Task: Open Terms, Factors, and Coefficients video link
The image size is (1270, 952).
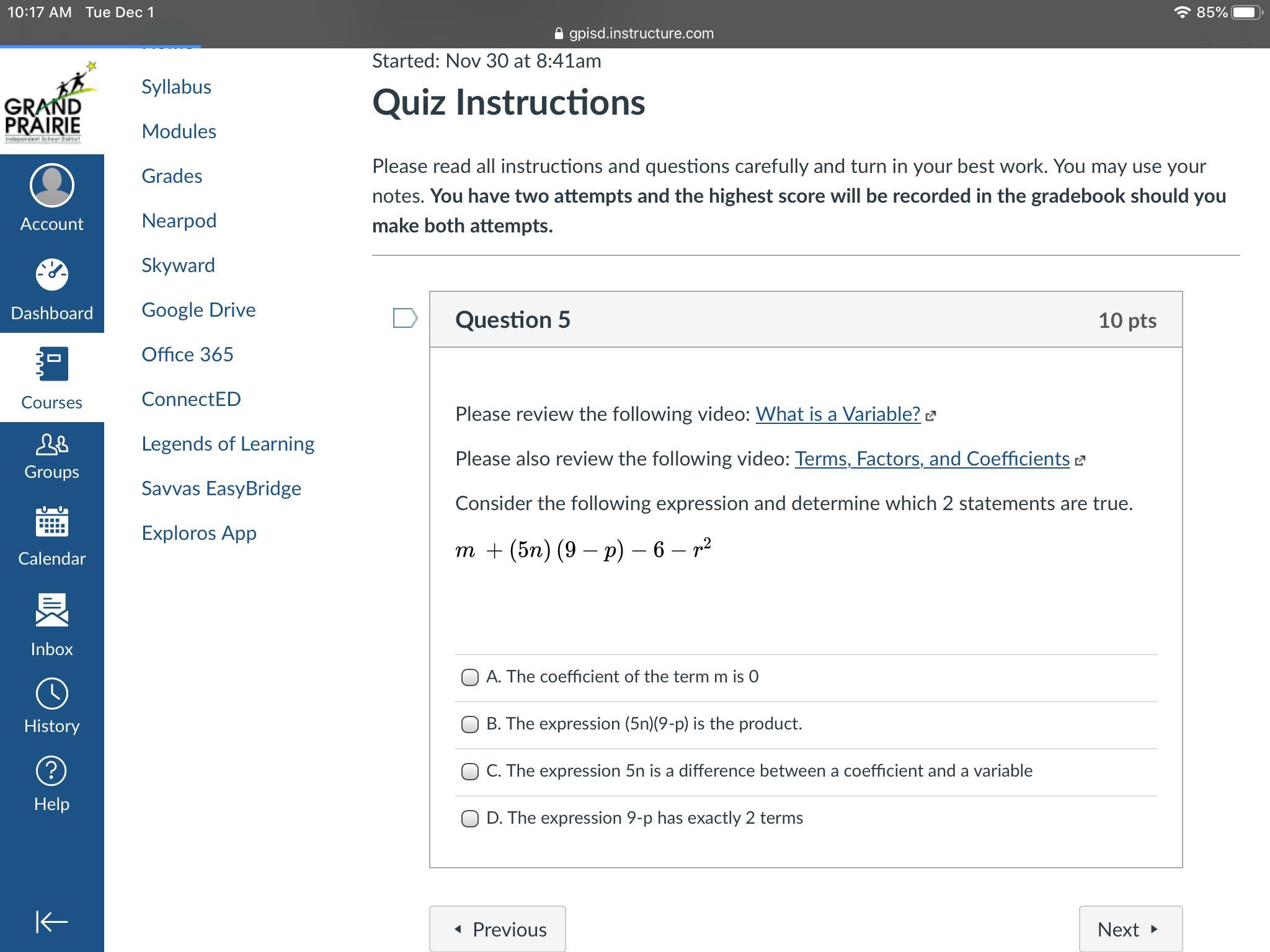Action: click(932, 459)
